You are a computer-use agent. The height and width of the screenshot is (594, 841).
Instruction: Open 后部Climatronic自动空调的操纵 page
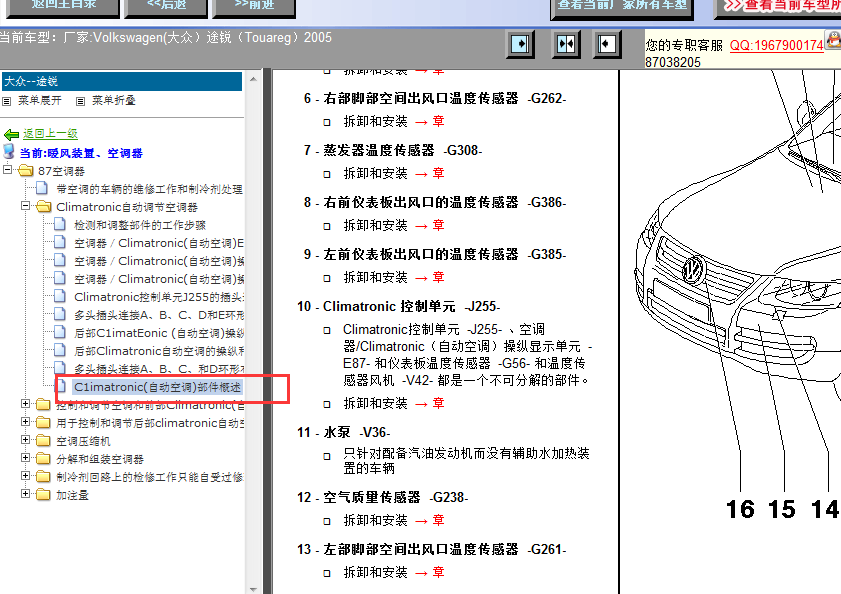point(159,351)
